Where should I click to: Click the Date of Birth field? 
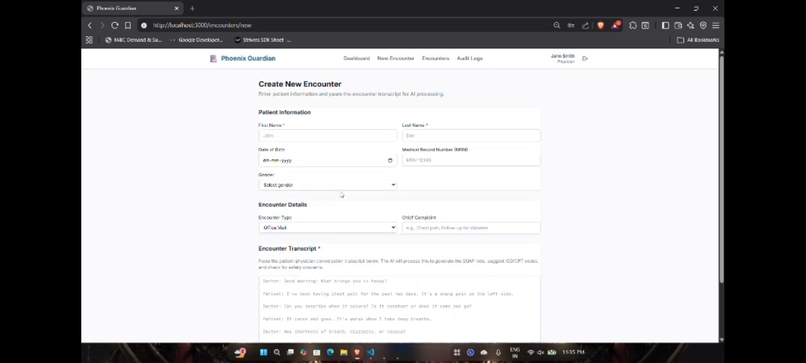pyautogui.click(x=328, y=160)
